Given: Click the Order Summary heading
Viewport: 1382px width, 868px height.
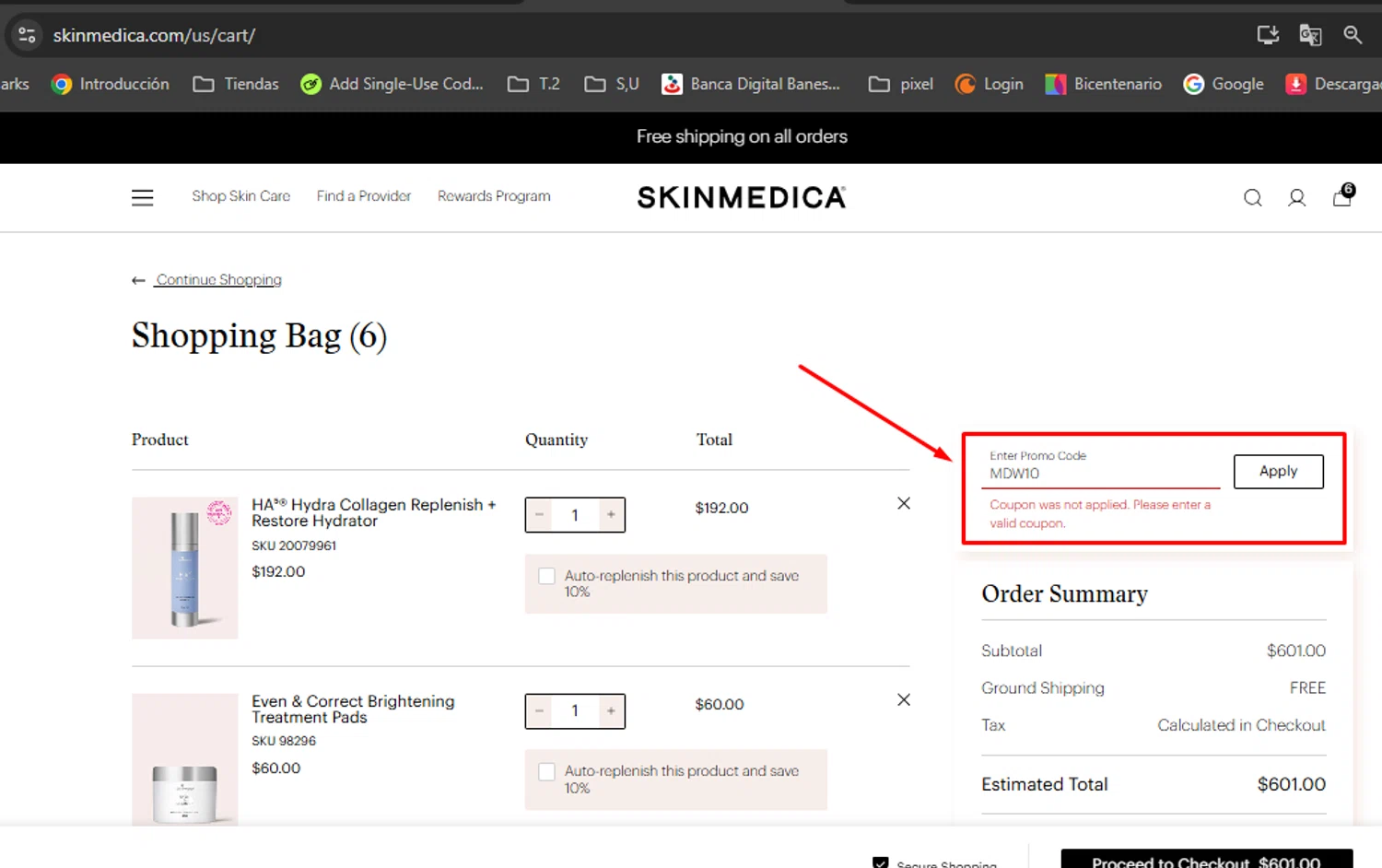Looking at the screenshot, I should point(1064,594).
